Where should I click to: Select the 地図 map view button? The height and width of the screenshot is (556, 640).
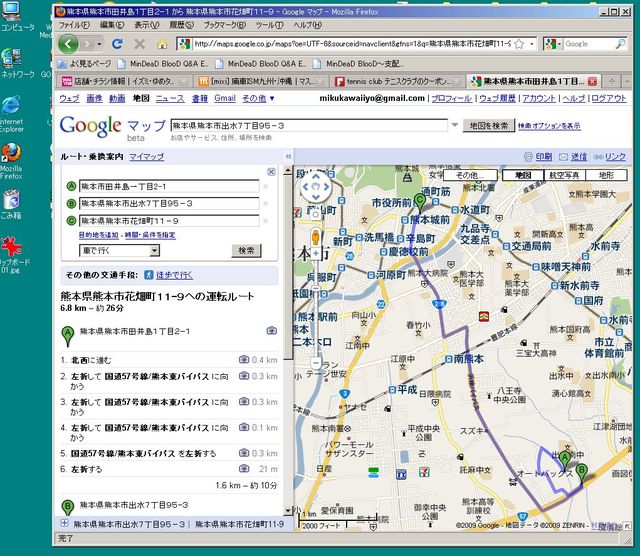click(x=522, y=174)
